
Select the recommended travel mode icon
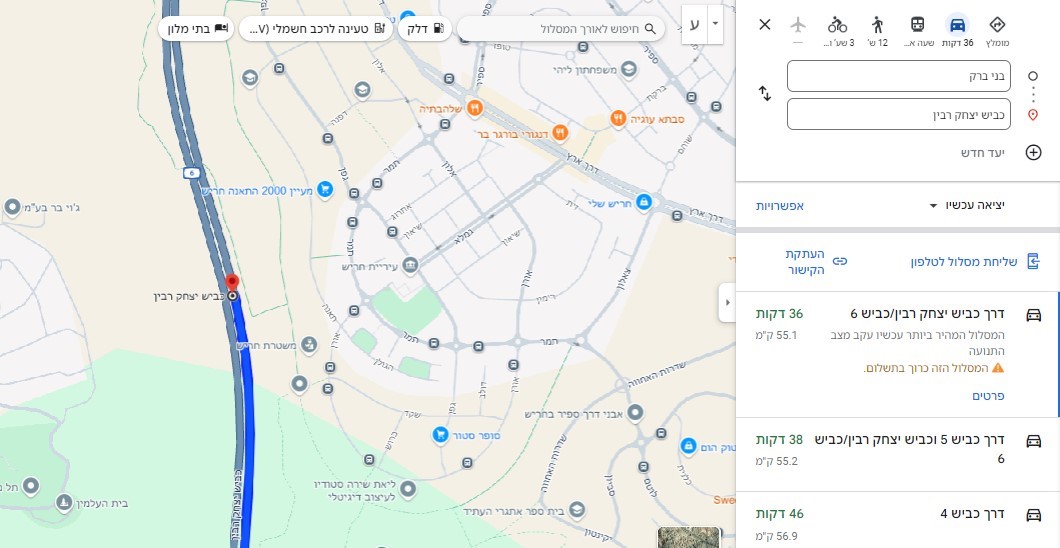pyautogui.click(x=997, y=25)
